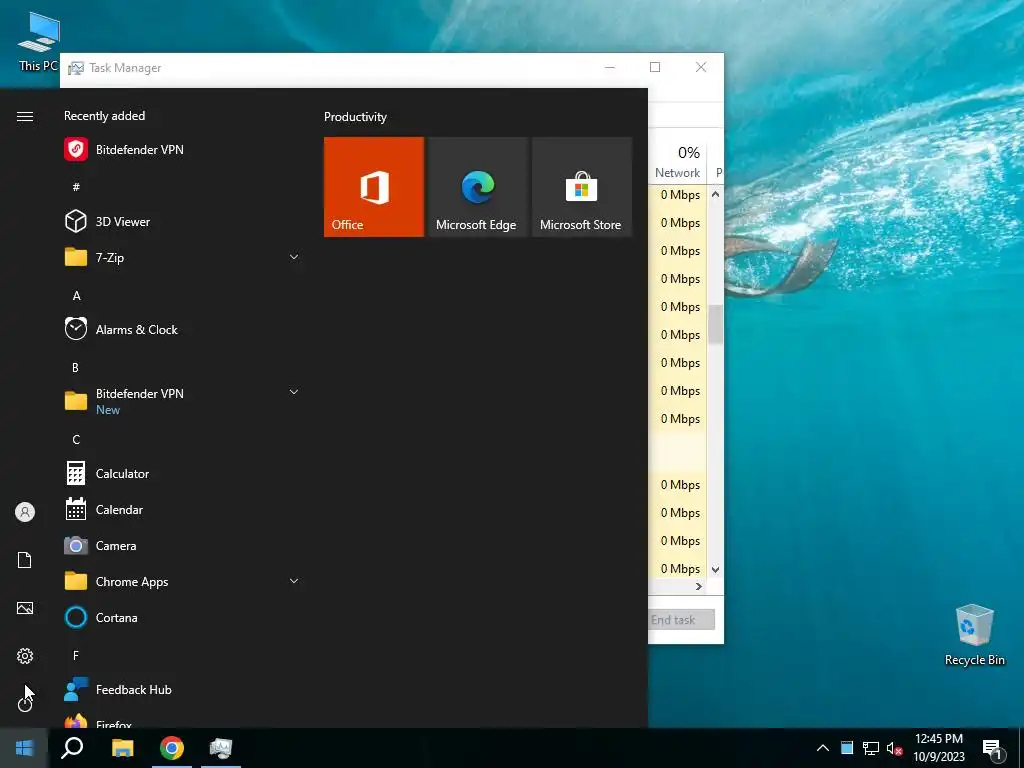Jump to letter index '#'
This screenshot has height=768, width=1024.
point(76,187)
